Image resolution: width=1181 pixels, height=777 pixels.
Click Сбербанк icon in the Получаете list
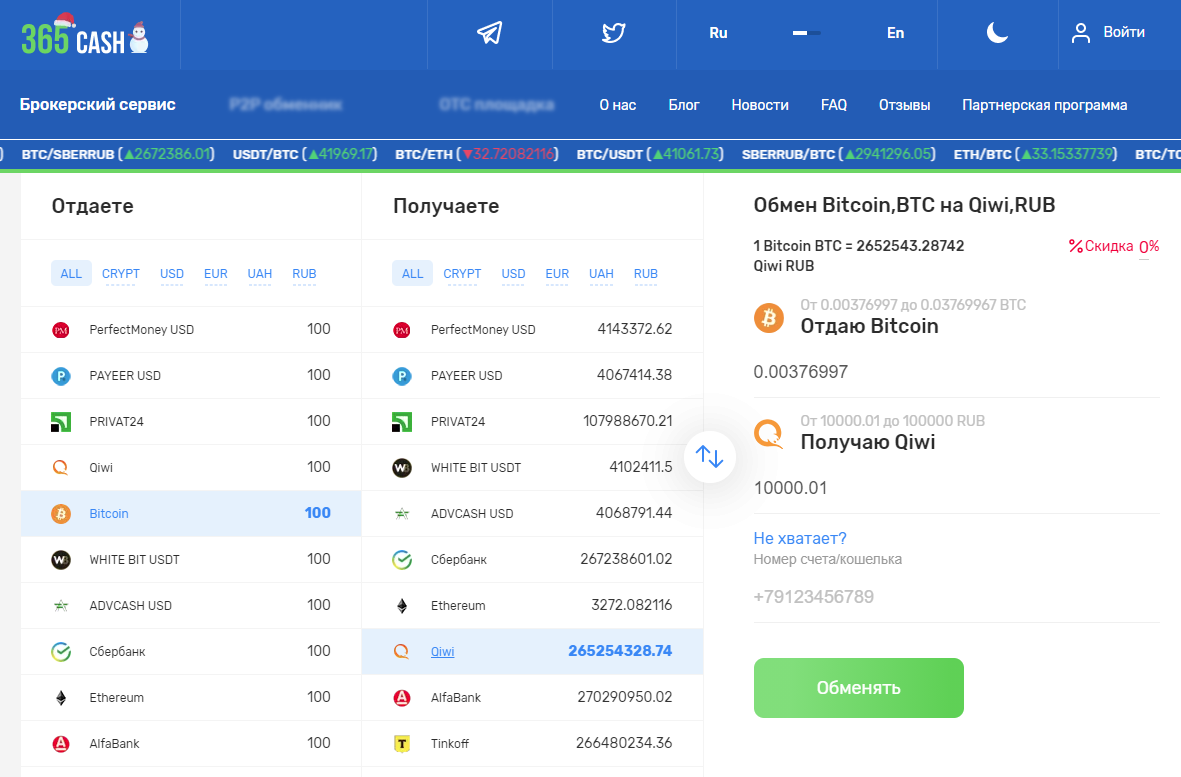(x=402, y=559)
